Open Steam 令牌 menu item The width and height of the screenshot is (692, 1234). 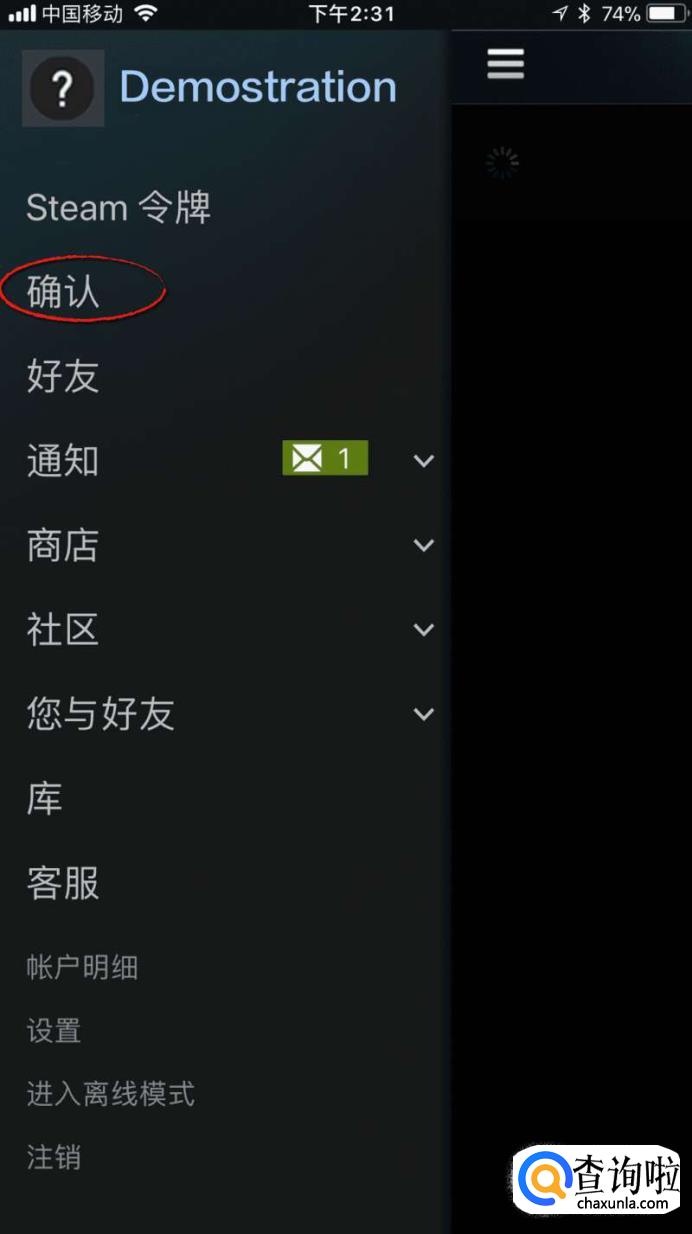[118, 208]
